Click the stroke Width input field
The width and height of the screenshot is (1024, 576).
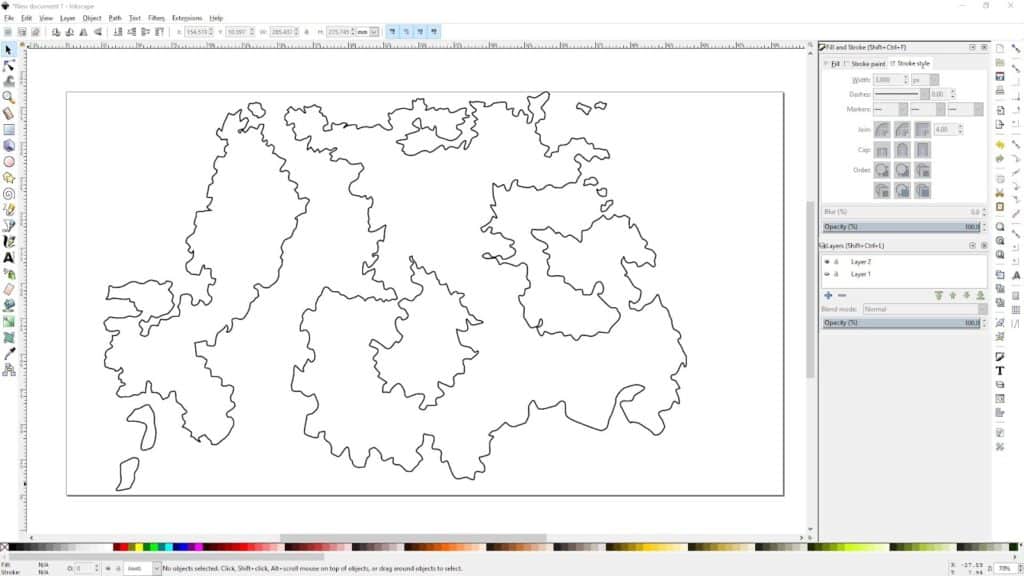(888, 80)
